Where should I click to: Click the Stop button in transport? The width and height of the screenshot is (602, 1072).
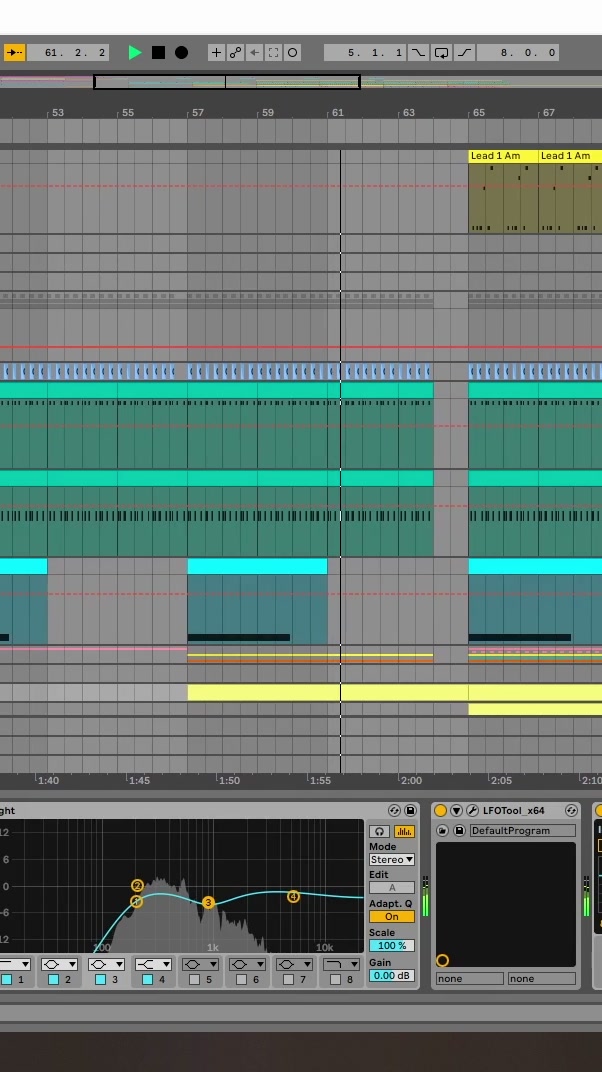[x=159, y=53]
